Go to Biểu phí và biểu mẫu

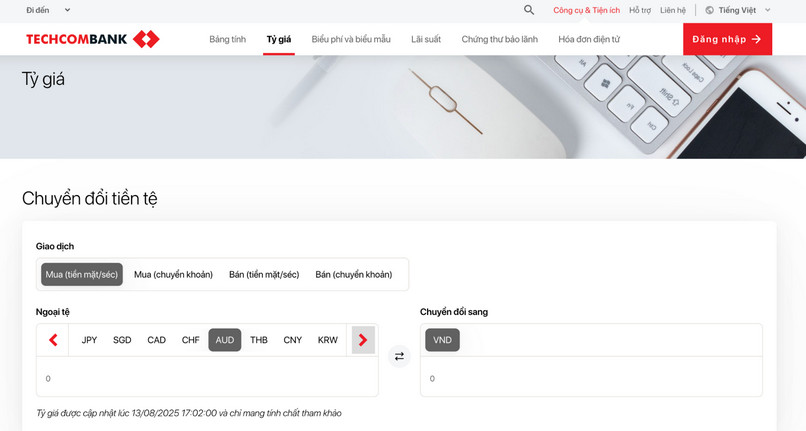point(351,39)
